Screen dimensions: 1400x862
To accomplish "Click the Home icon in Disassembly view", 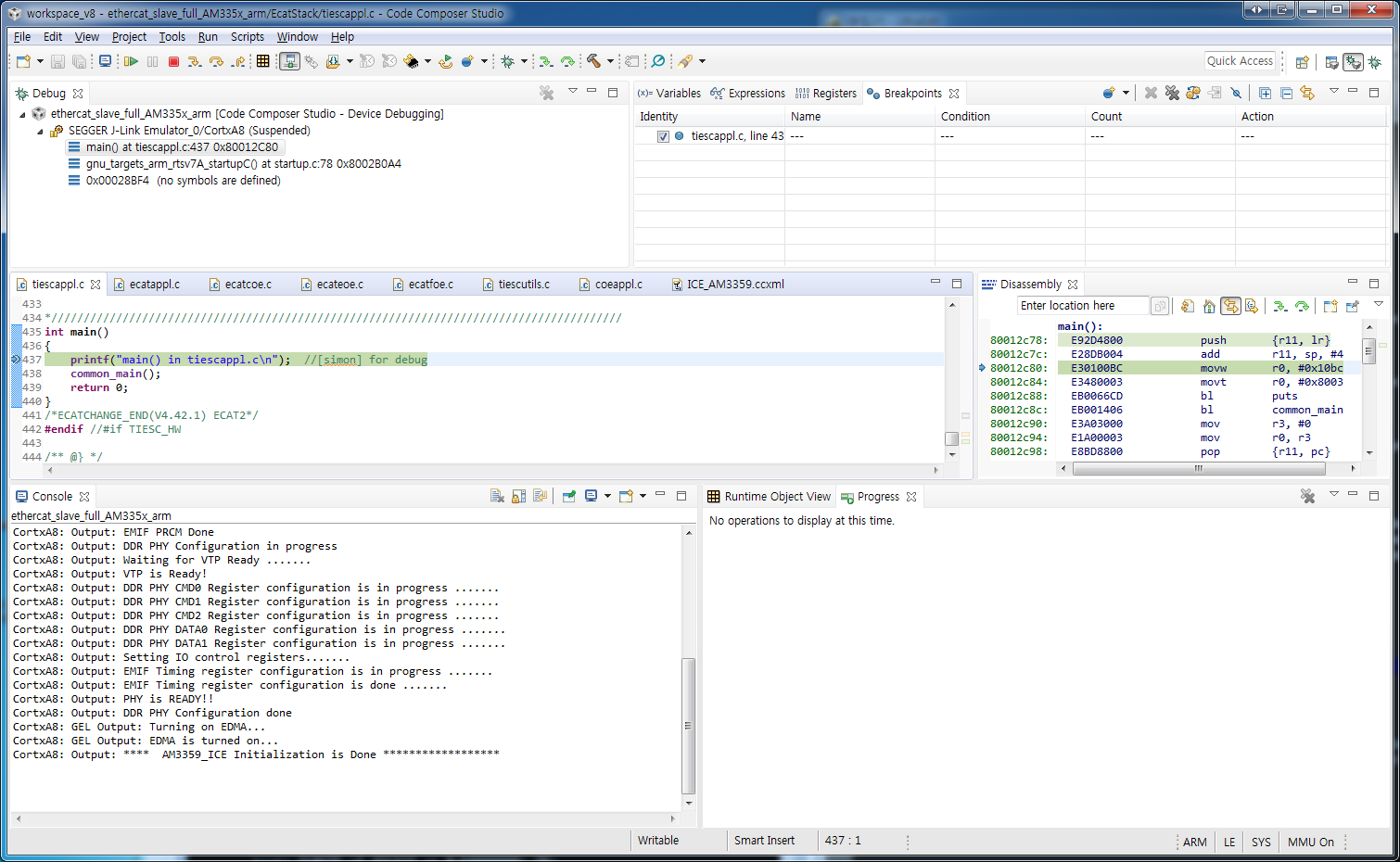I will 1209,307.
